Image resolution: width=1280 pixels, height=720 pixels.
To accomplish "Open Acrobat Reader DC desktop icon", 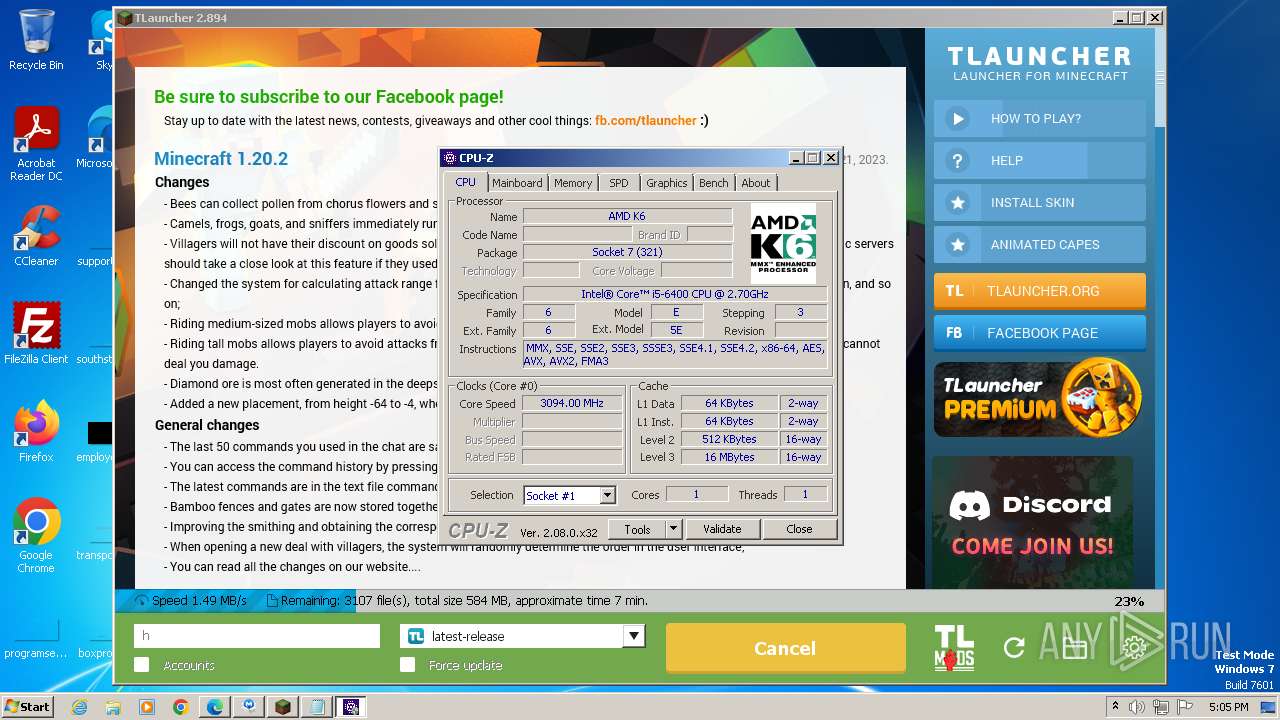I will click(36, 145).
